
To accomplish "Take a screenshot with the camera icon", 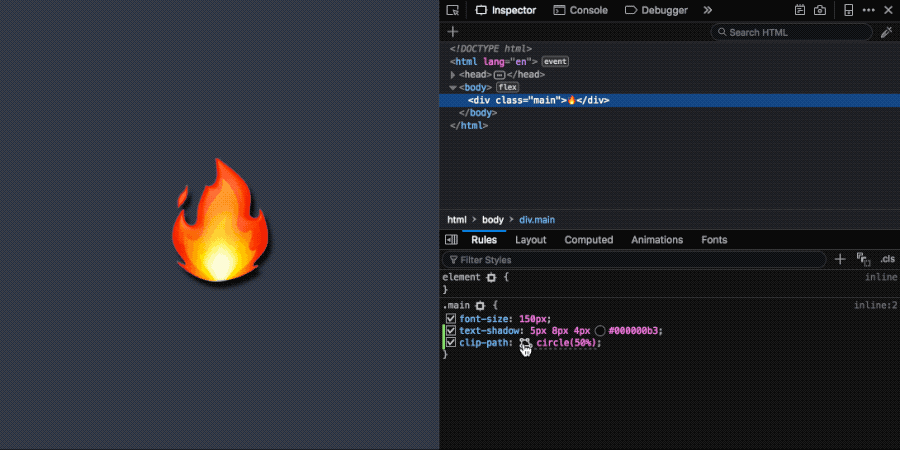I will [820, 10].
